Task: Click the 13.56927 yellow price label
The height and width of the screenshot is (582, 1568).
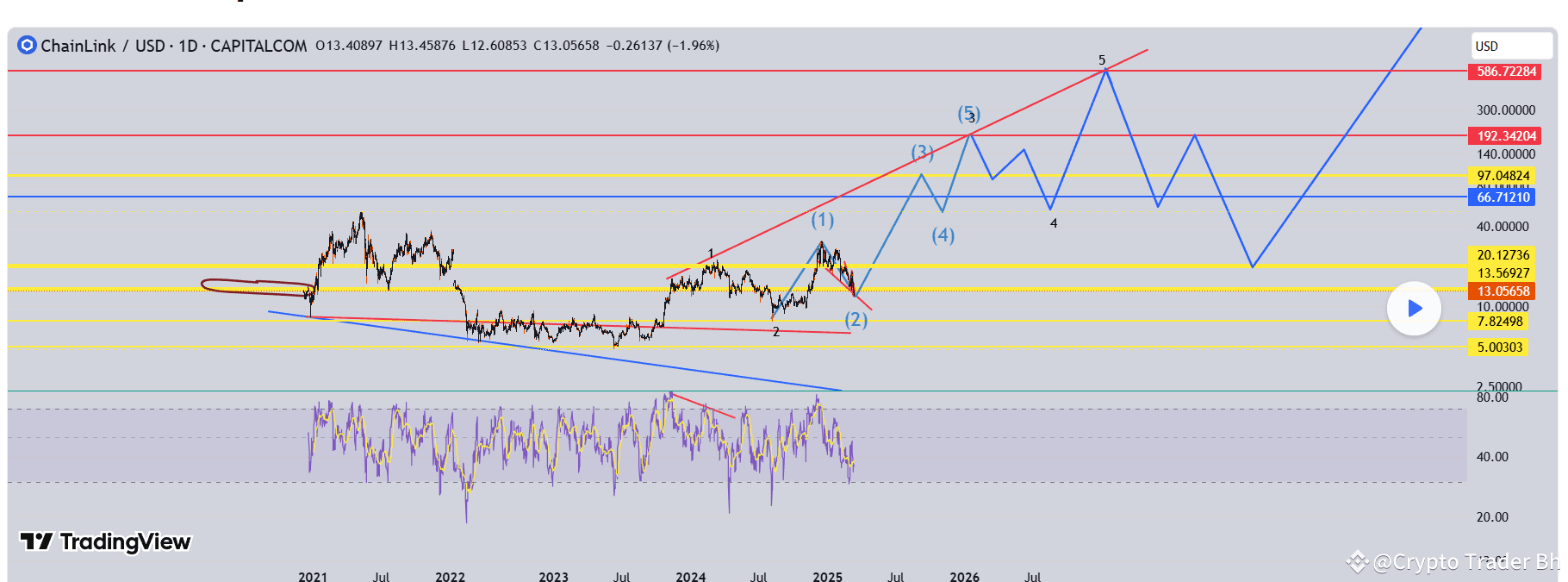Action: pos(1503,273)
